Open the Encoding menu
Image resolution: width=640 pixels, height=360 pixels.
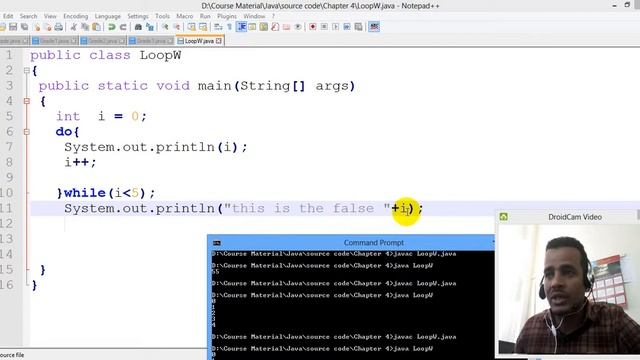coord(76,16)
